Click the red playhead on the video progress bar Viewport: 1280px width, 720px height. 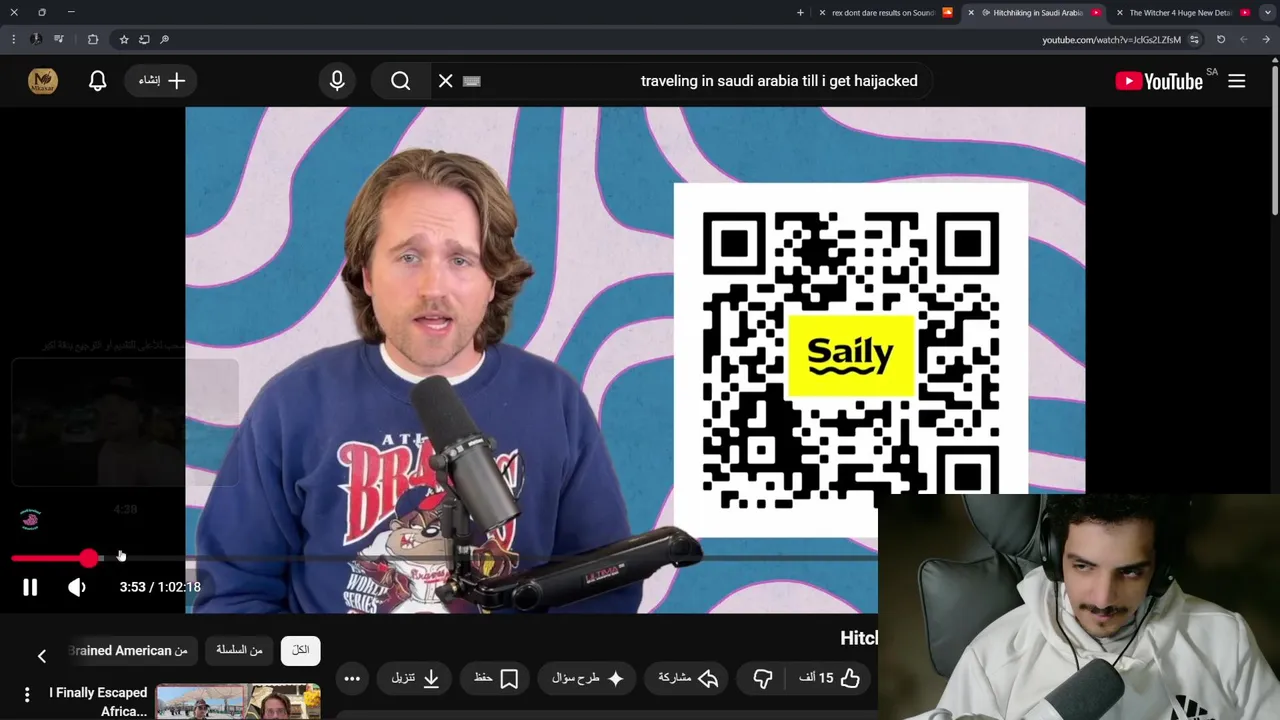click(89, 558)
